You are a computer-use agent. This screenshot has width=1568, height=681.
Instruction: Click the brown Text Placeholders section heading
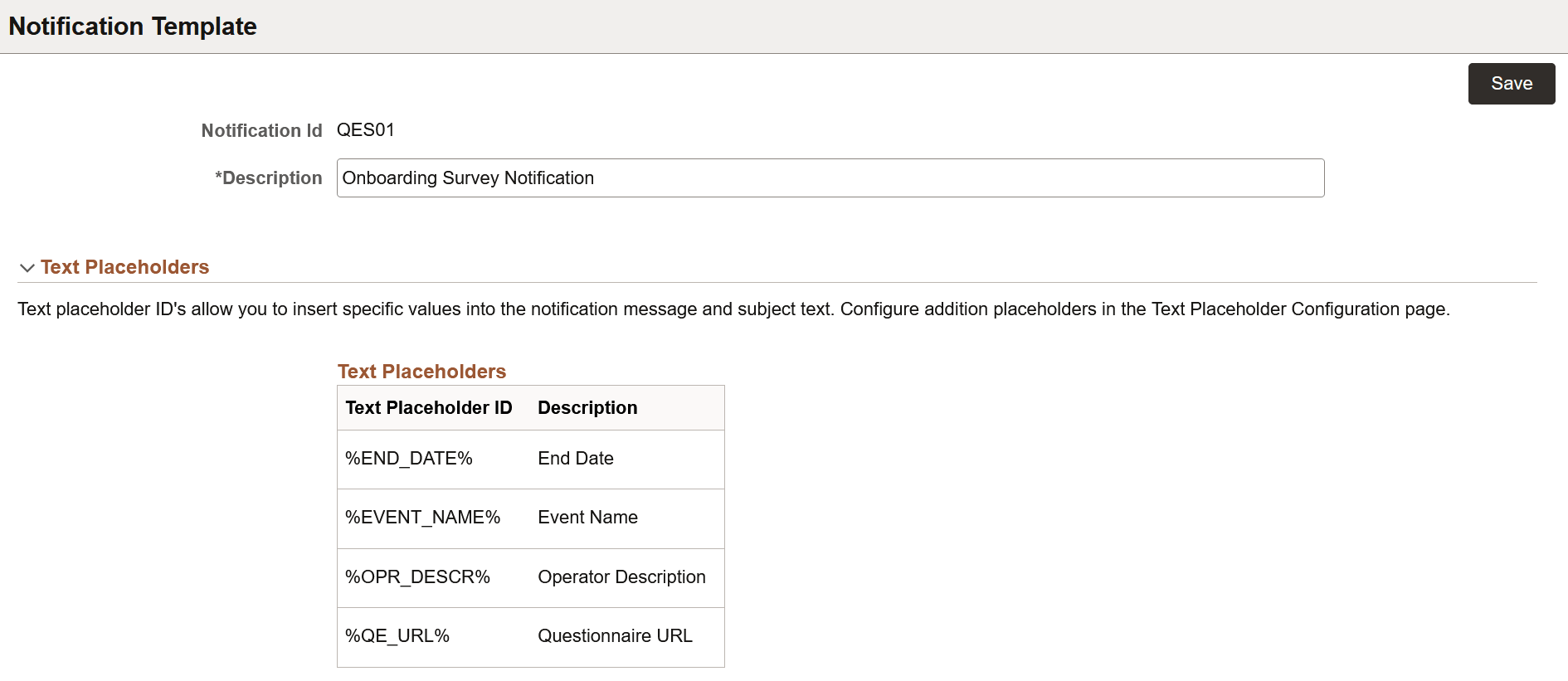124,267
